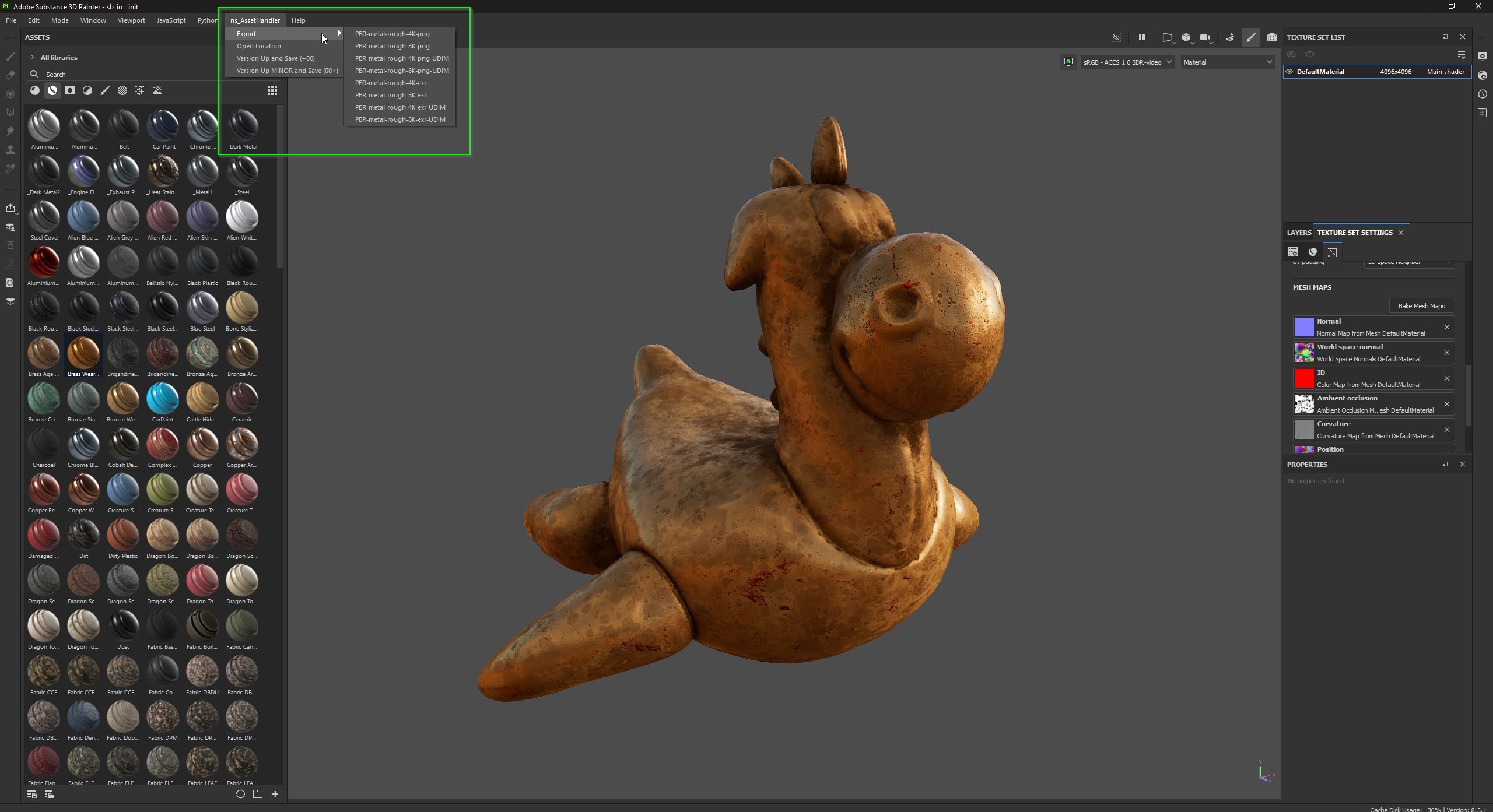Open the 3D cube view mode icon
The image size is (1493, 812).
[1186, 37]
